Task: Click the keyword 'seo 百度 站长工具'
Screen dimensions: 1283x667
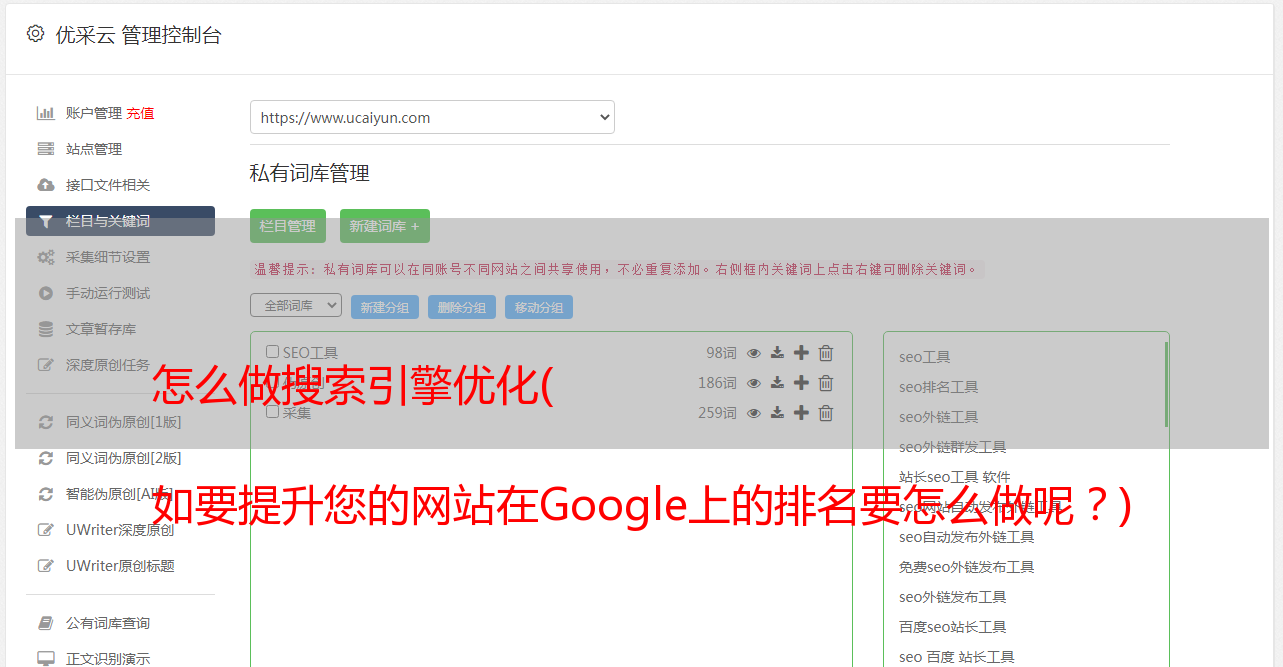Action: point(957,657)
